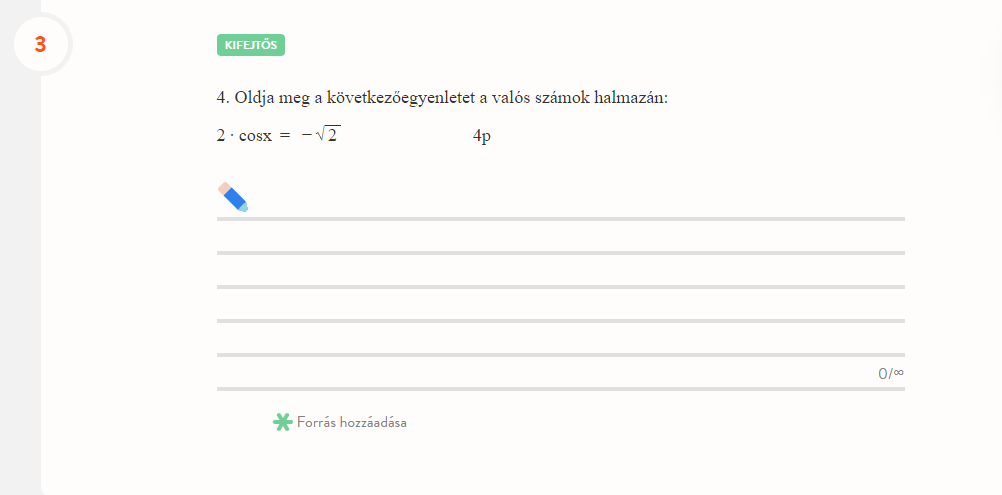The image size is (1002, 495).
Task: Click the 4p points label
Action: 482,136
